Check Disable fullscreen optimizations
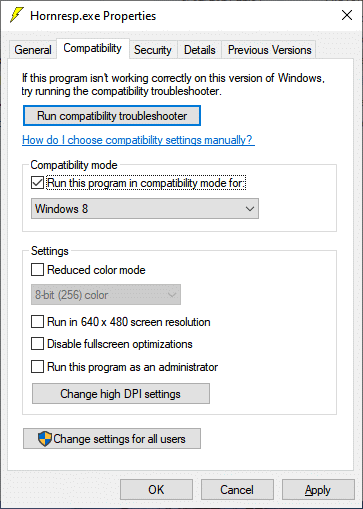The width and height of the screenshot is (363, 509). [x=37, y=344]
